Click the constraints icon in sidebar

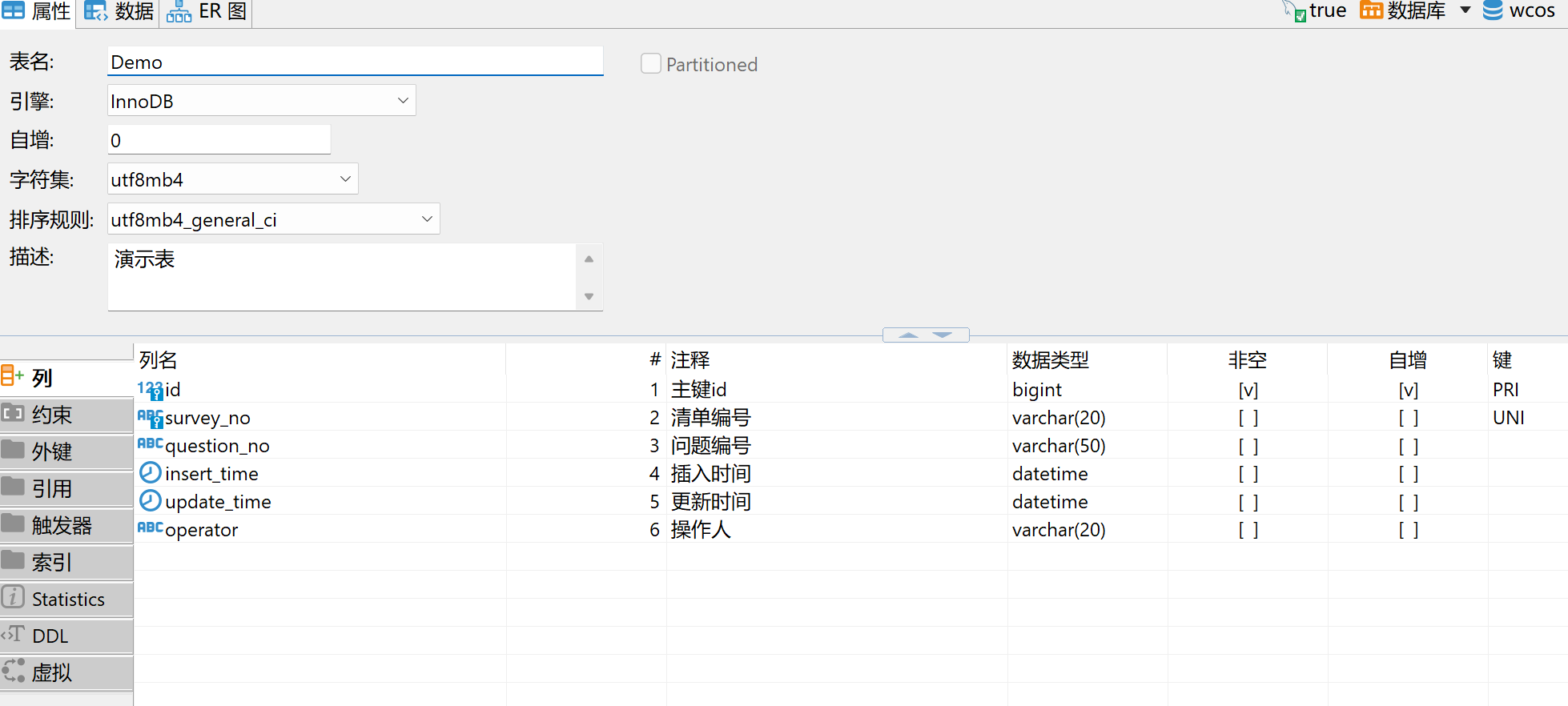[13, 414]
